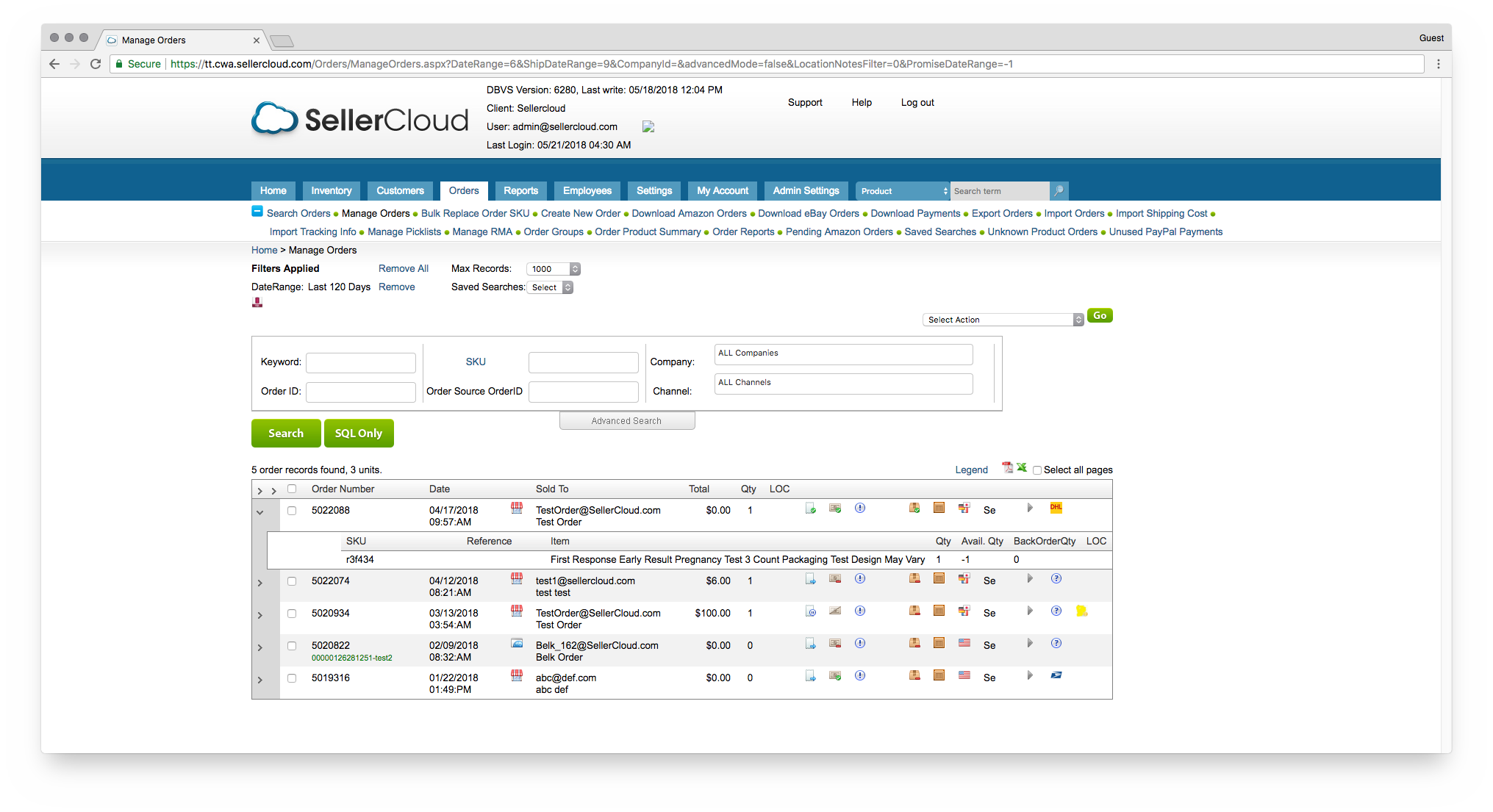This screenshot has height=812, width=1493.
Task: Click the shipped package icon for order 5022088
Action: point(914,508)
